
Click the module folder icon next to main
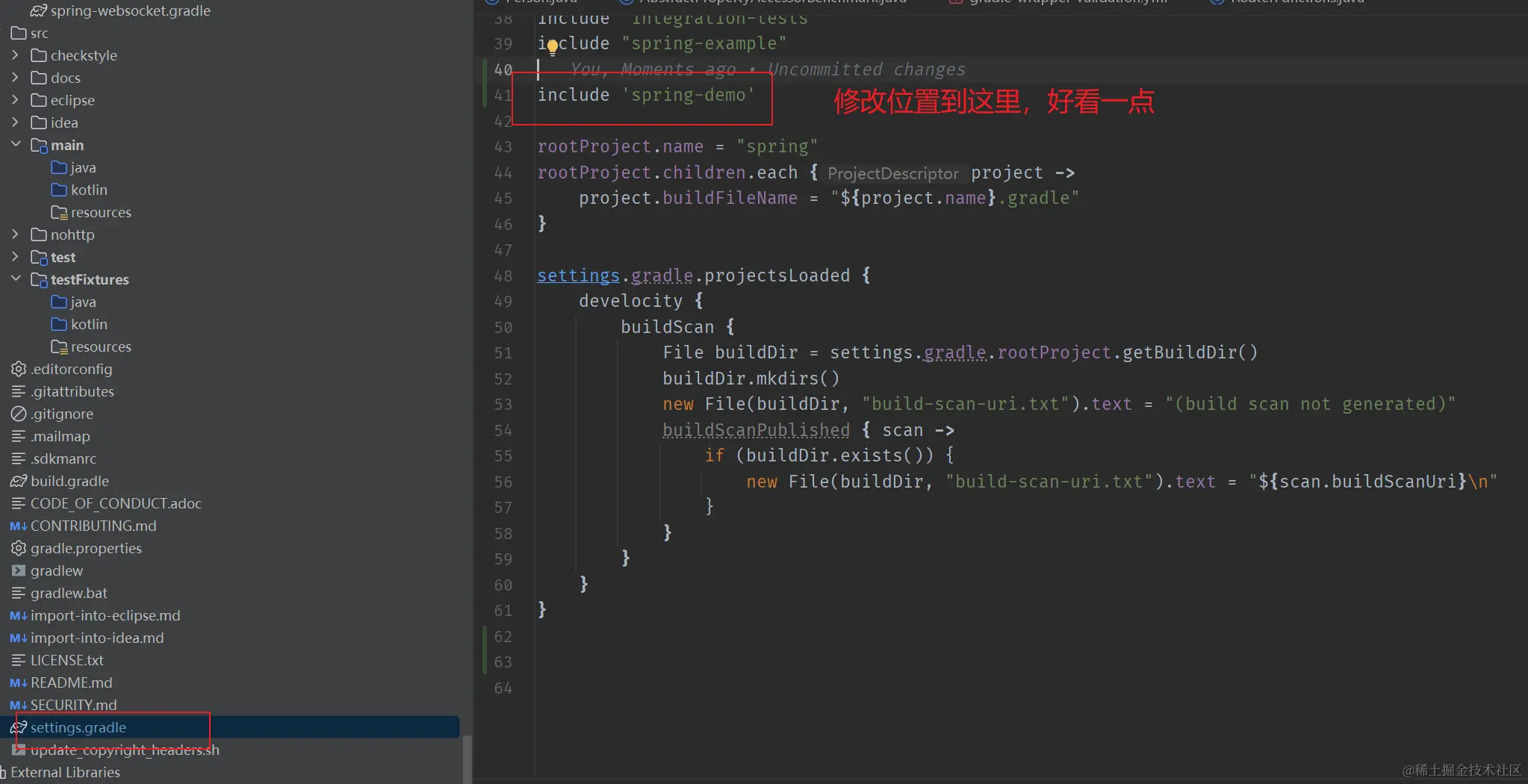point(39,145)
